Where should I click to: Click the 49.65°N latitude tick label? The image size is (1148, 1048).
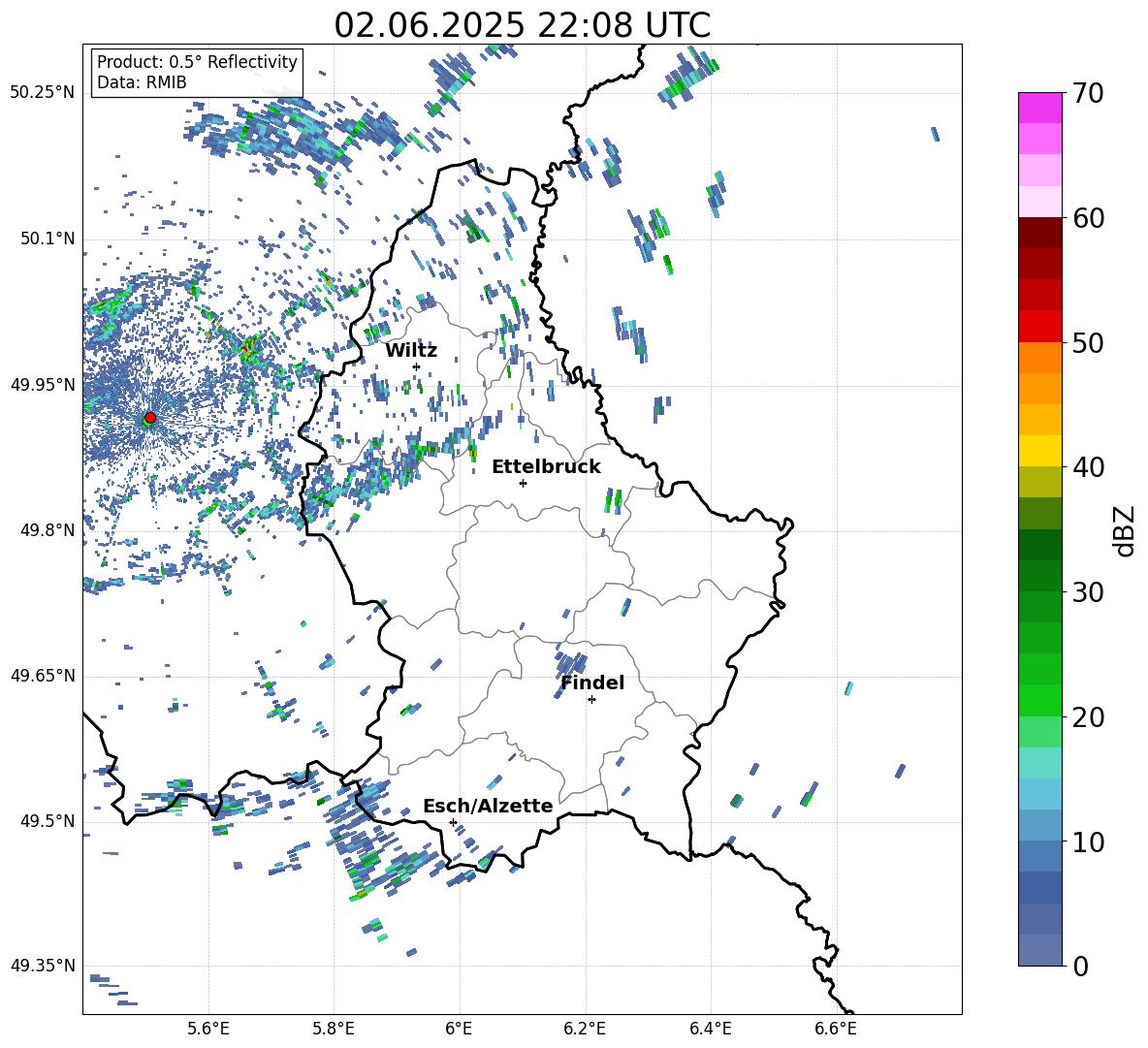click(x=43, y=676)
